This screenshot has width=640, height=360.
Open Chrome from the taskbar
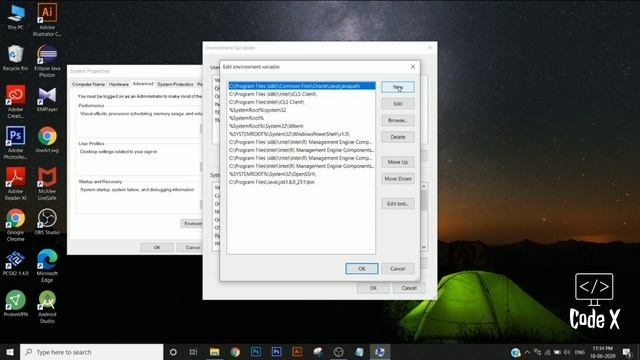click(235, 352)
